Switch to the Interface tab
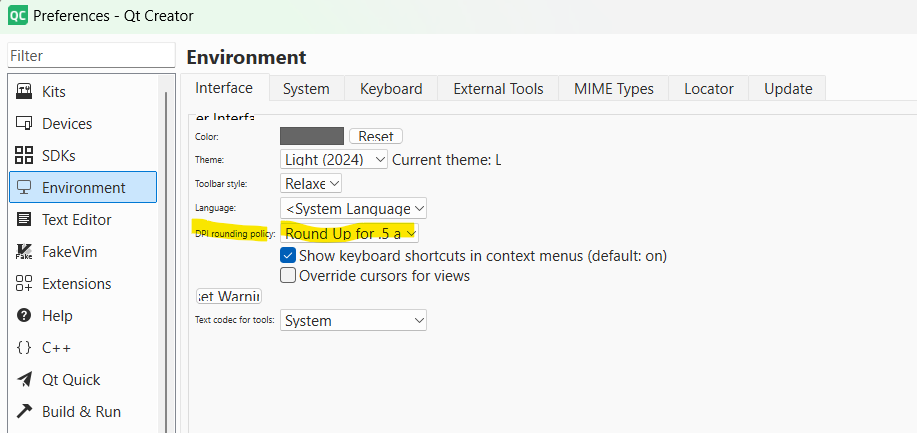Screen dimensions: 917x433 pos(224,88)
